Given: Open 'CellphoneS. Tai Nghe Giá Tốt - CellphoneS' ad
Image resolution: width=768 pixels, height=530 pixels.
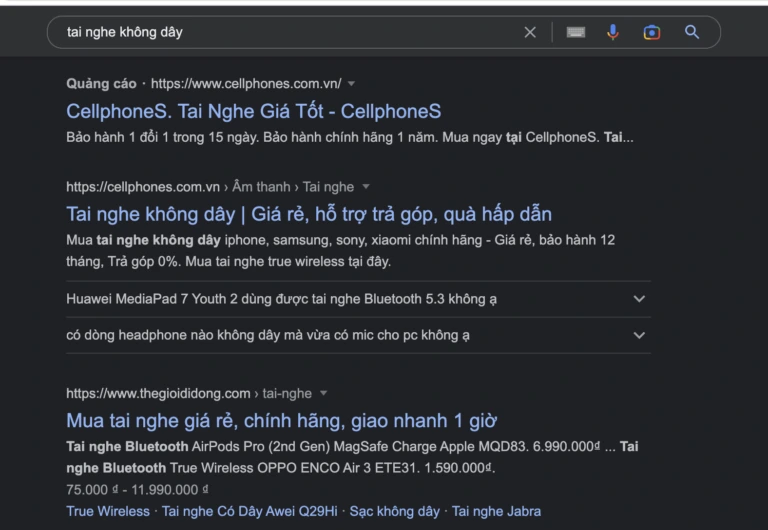Looking at the screenshot, I should click(x=254, y=111).
